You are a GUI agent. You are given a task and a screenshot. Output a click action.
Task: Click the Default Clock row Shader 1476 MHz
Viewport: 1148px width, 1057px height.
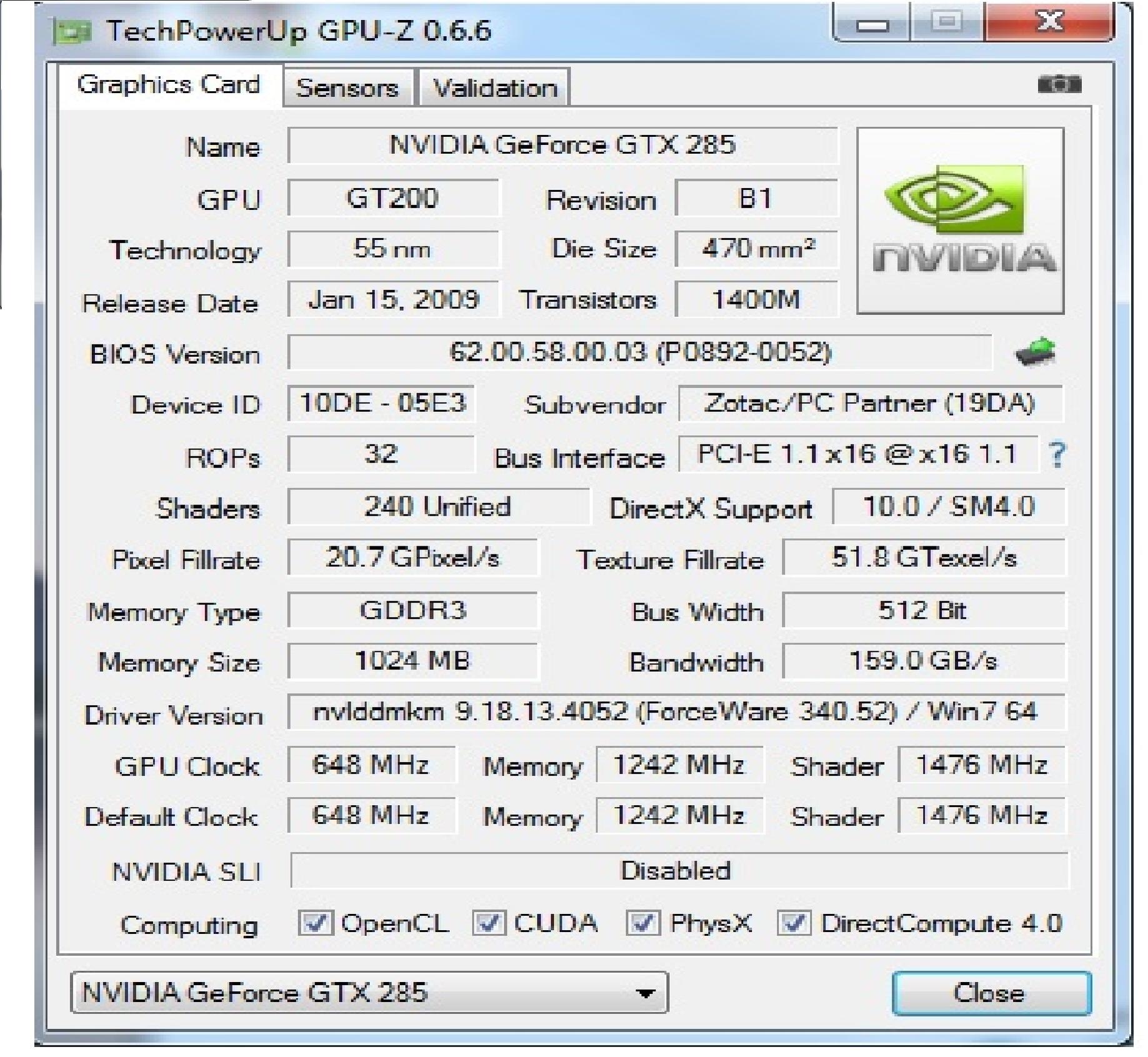coord(982,815)
